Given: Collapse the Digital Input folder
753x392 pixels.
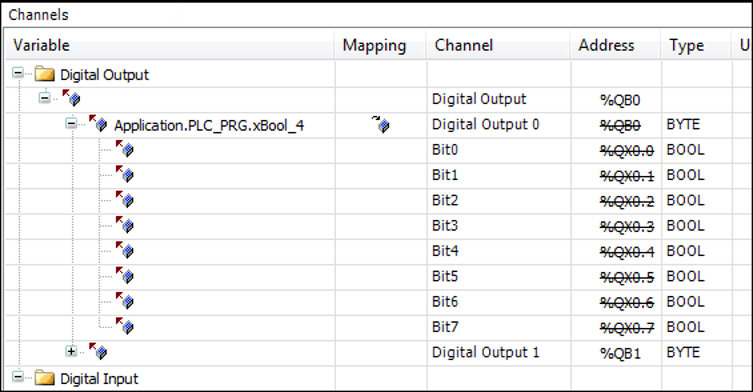Looking at the screenshot, I should click(x=18, y=377).
